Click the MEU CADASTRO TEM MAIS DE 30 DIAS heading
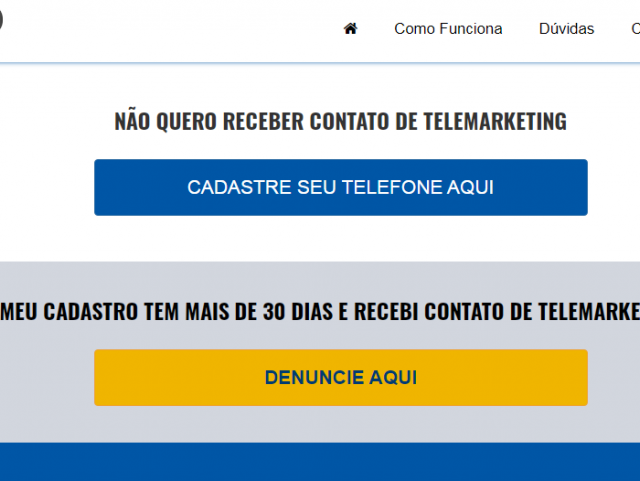Viewport: 640px width, 481px height. [x=320, y=312]
